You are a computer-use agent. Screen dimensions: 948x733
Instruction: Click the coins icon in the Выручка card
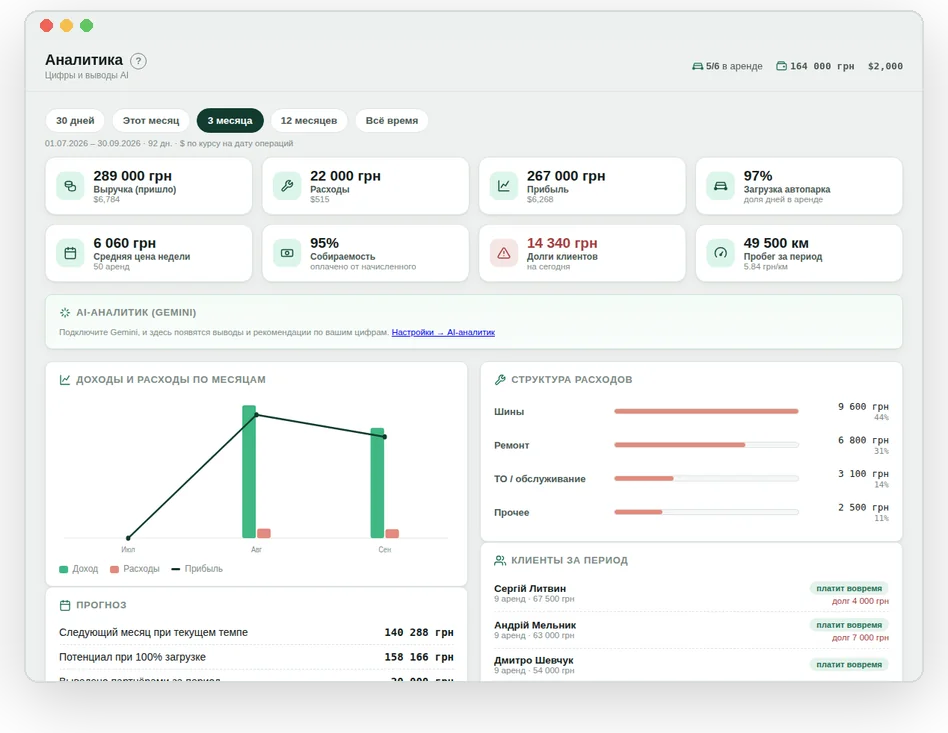(70, 186)
